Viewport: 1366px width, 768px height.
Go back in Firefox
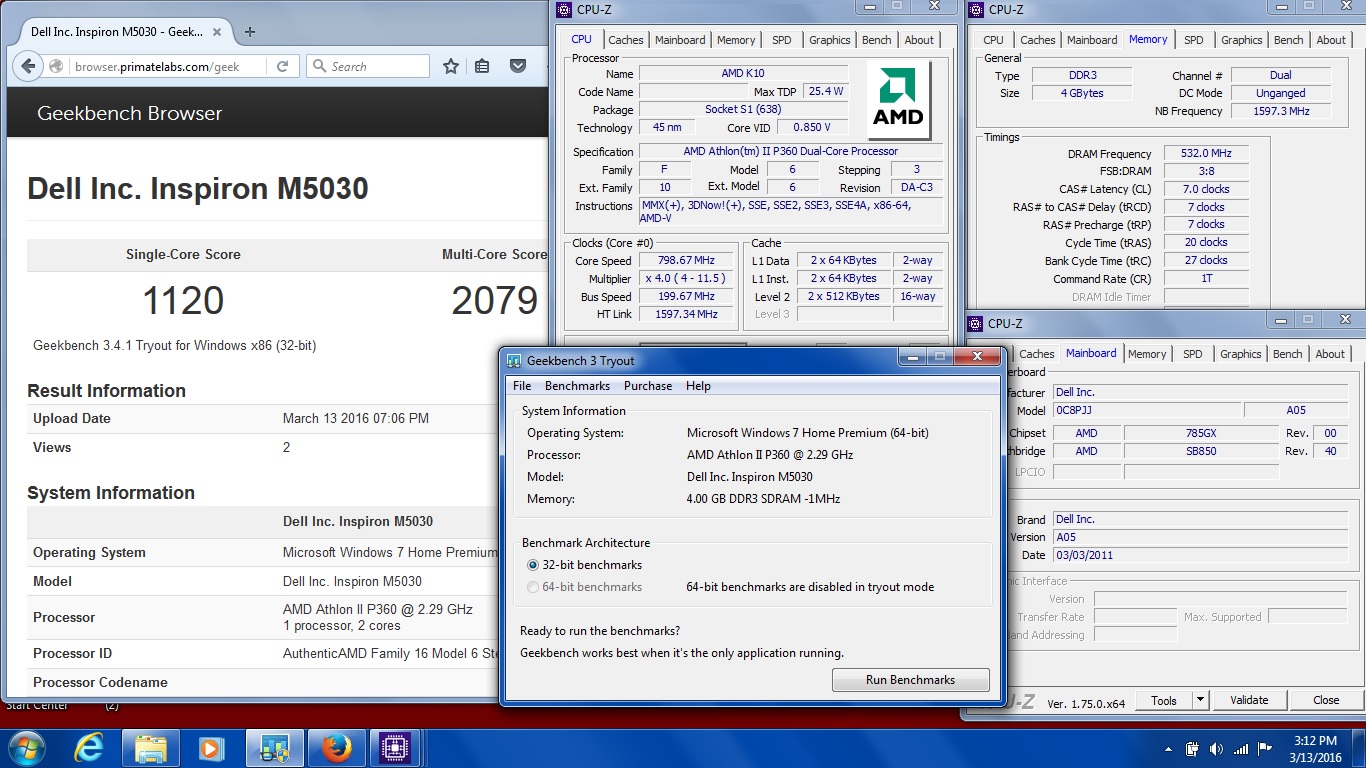click(x=28, y=67)
